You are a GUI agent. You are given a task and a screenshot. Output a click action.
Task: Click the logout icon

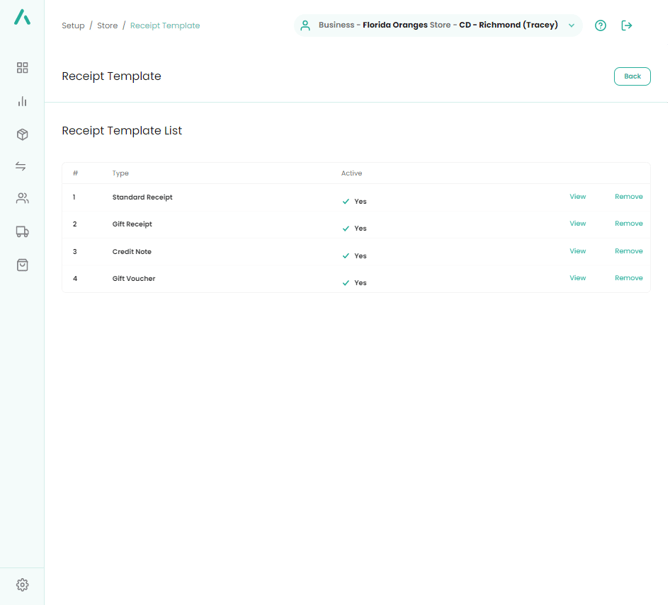point(627,26)
